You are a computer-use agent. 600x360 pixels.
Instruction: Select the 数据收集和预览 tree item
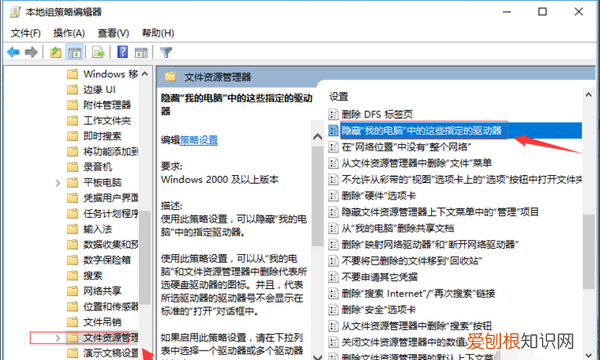click(x=111, y=244)
